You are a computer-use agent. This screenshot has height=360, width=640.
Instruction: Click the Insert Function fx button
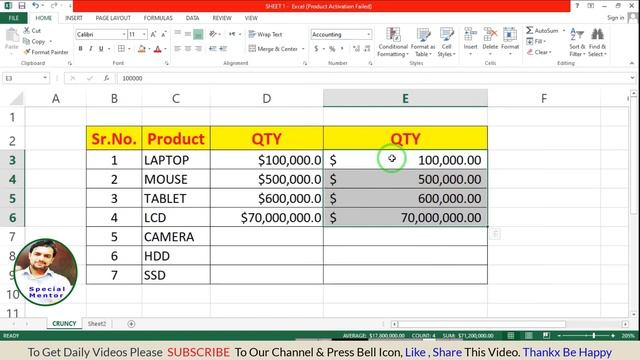click(106, 78)
